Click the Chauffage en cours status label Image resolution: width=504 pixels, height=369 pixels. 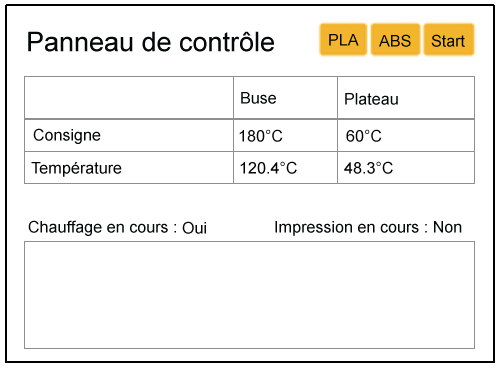coord(103,228)
